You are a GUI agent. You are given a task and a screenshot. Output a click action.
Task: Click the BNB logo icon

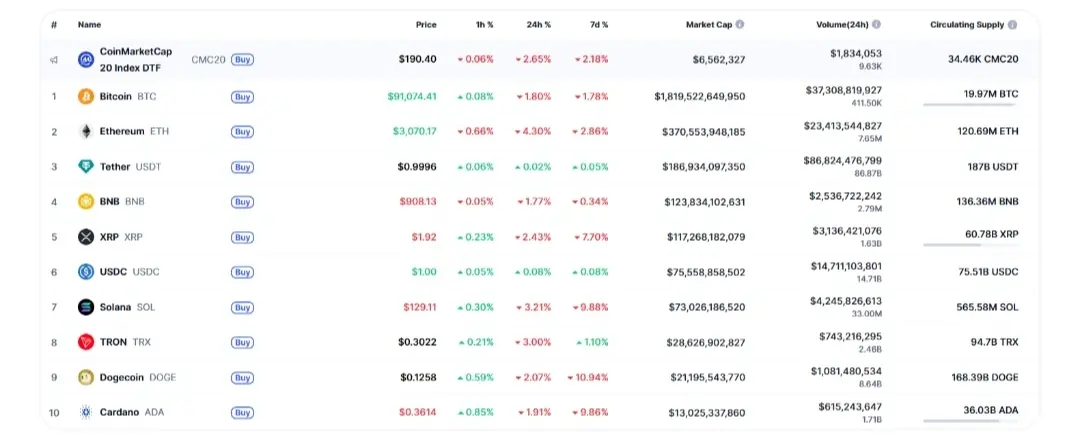tap(86, 202)
